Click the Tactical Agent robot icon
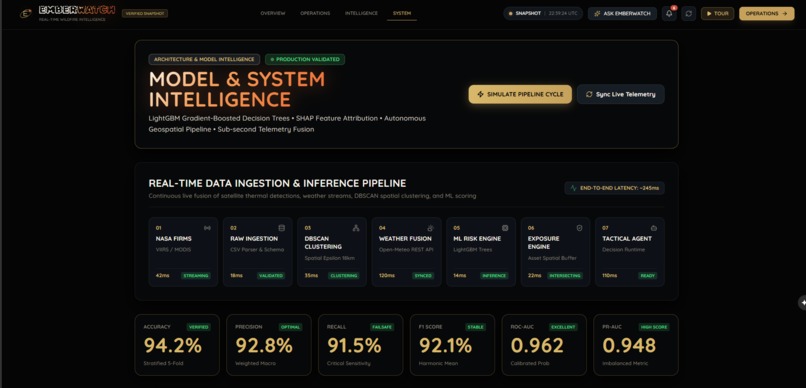806x388 pixels. [654, 228]
